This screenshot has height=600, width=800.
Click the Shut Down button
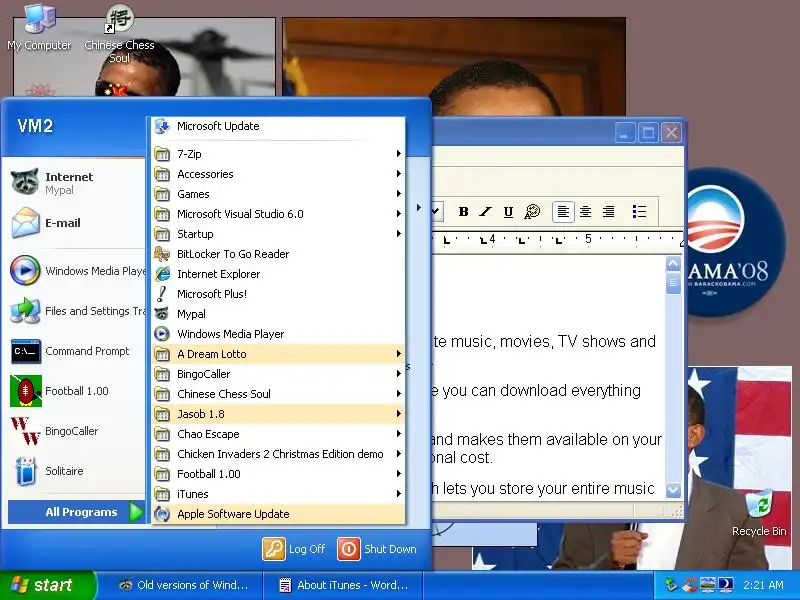(377, 549)
